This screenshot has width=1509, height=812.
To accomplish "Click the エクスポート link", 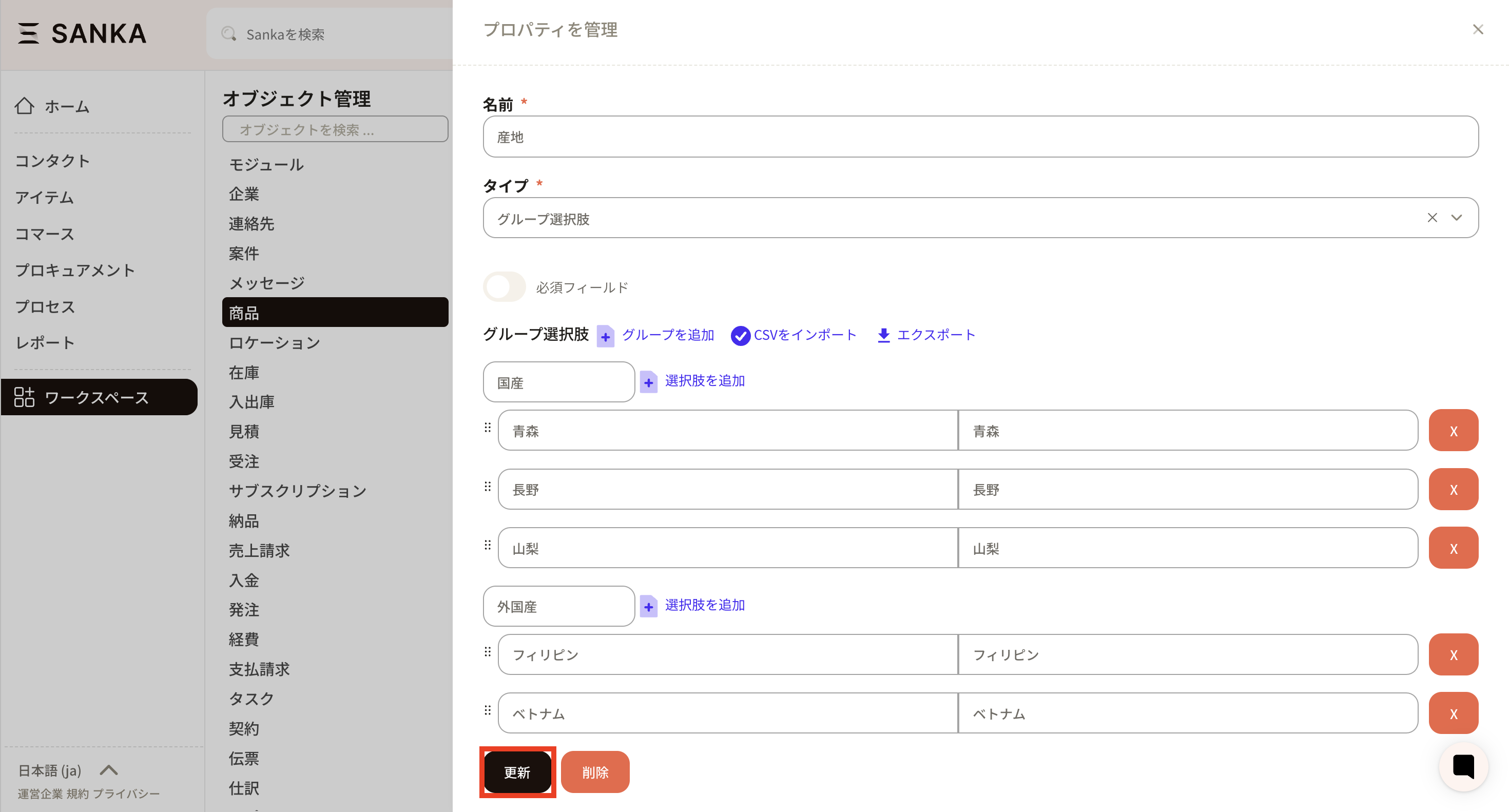I will [x=936, y=335].
